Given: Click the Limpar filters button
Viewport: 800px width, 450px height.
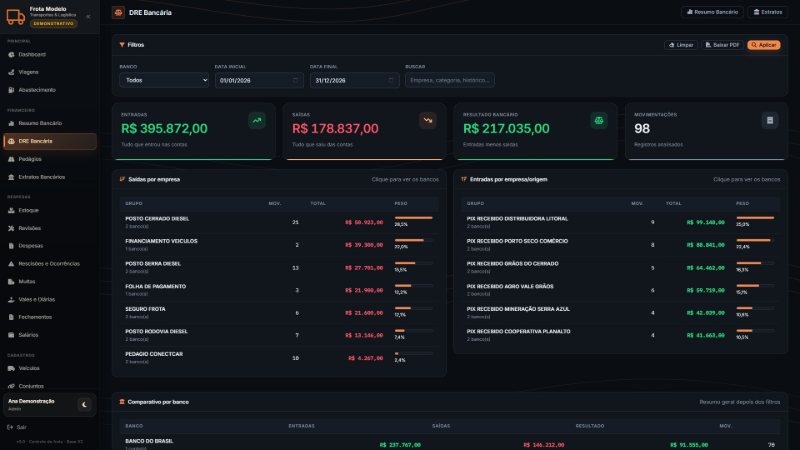Looking at the screenshot, I should pos(681,45).
